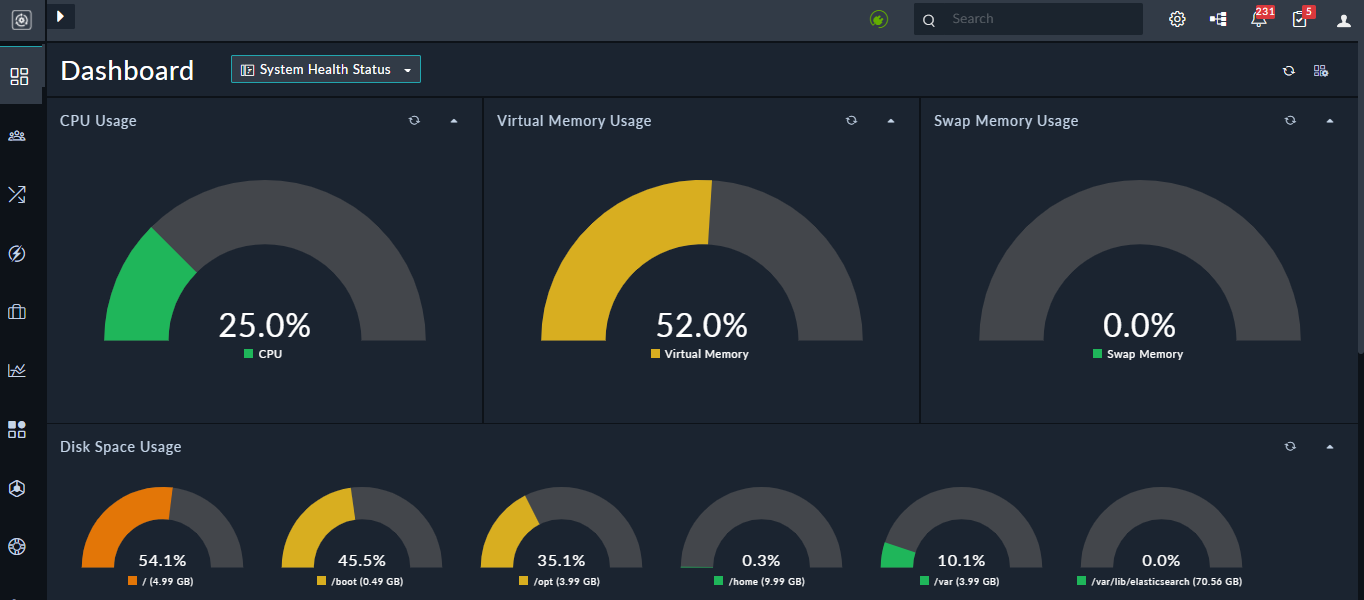Image resolution: width=1364 pixels, height=600 pixels.
Task: Collapse the Disk Space Usage panel
Action: pos(1330,446)
